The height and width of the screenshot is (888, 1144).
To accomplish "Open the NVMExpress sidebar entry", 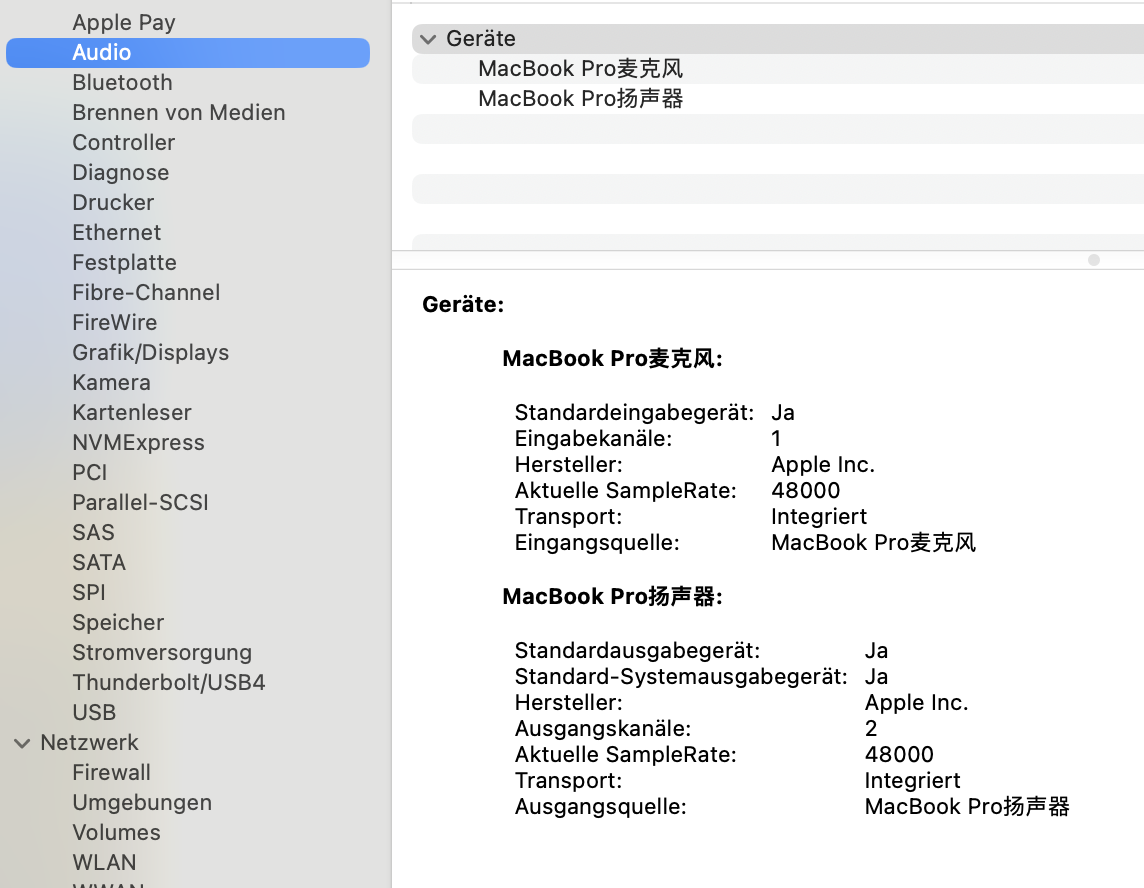I will point(139,442).
